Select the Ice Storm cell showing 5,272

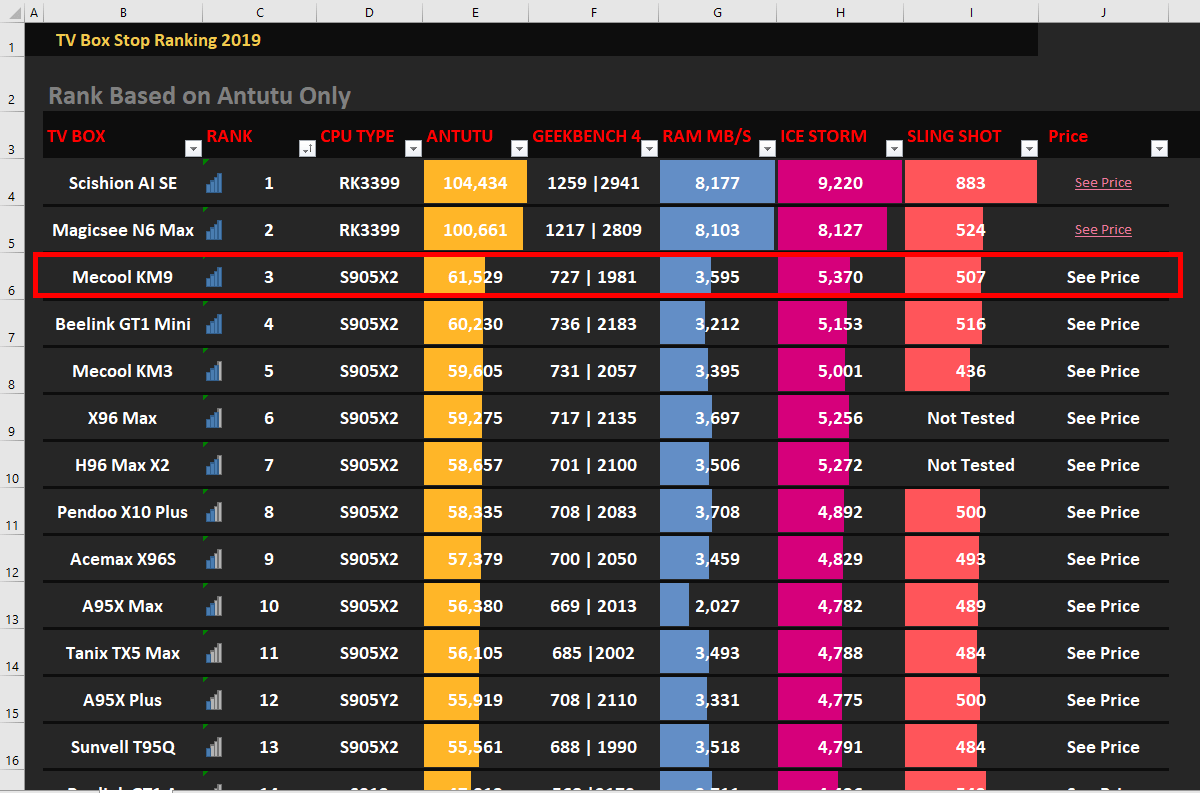click(840, 465)
